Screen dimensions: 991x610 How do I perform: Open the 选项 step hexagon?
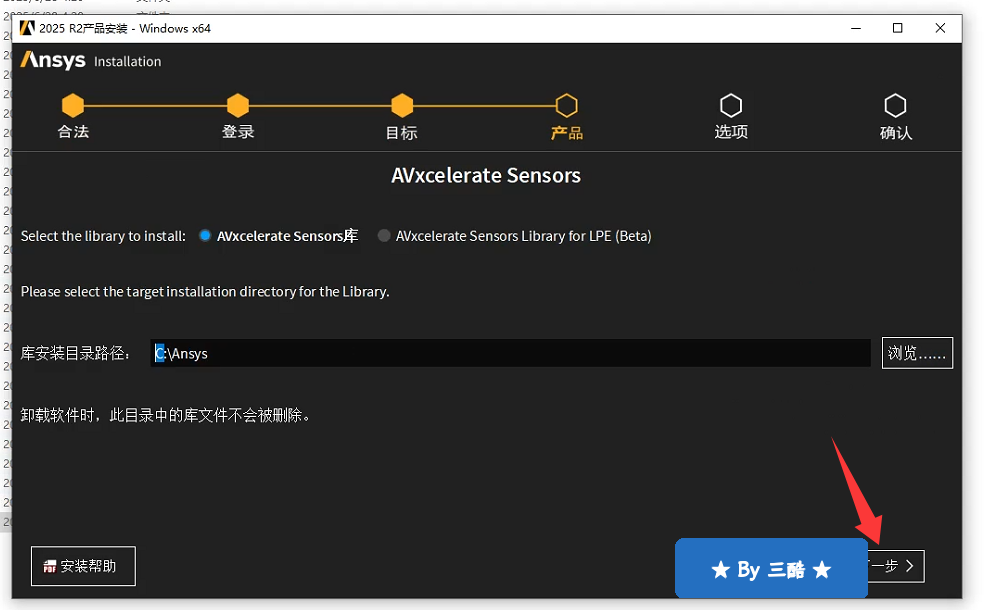[731, 106]
